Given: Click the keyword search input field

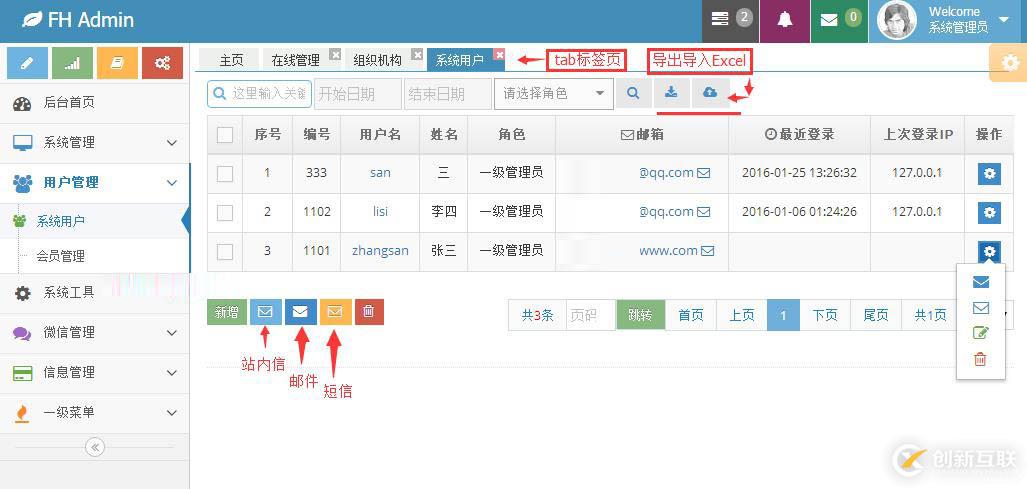Looking at the screenshot, I should (x=259, y=94).
